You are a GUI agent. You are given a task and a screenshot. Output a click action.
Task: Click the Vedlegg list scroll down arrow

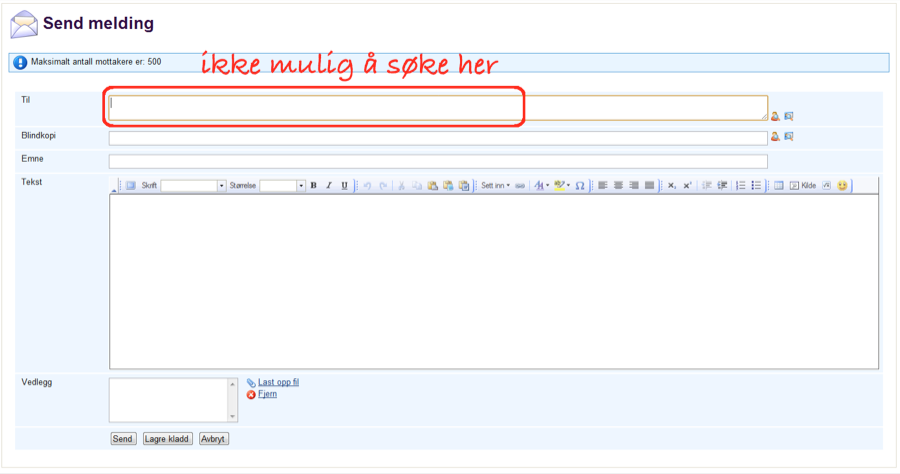pos(232,416)
